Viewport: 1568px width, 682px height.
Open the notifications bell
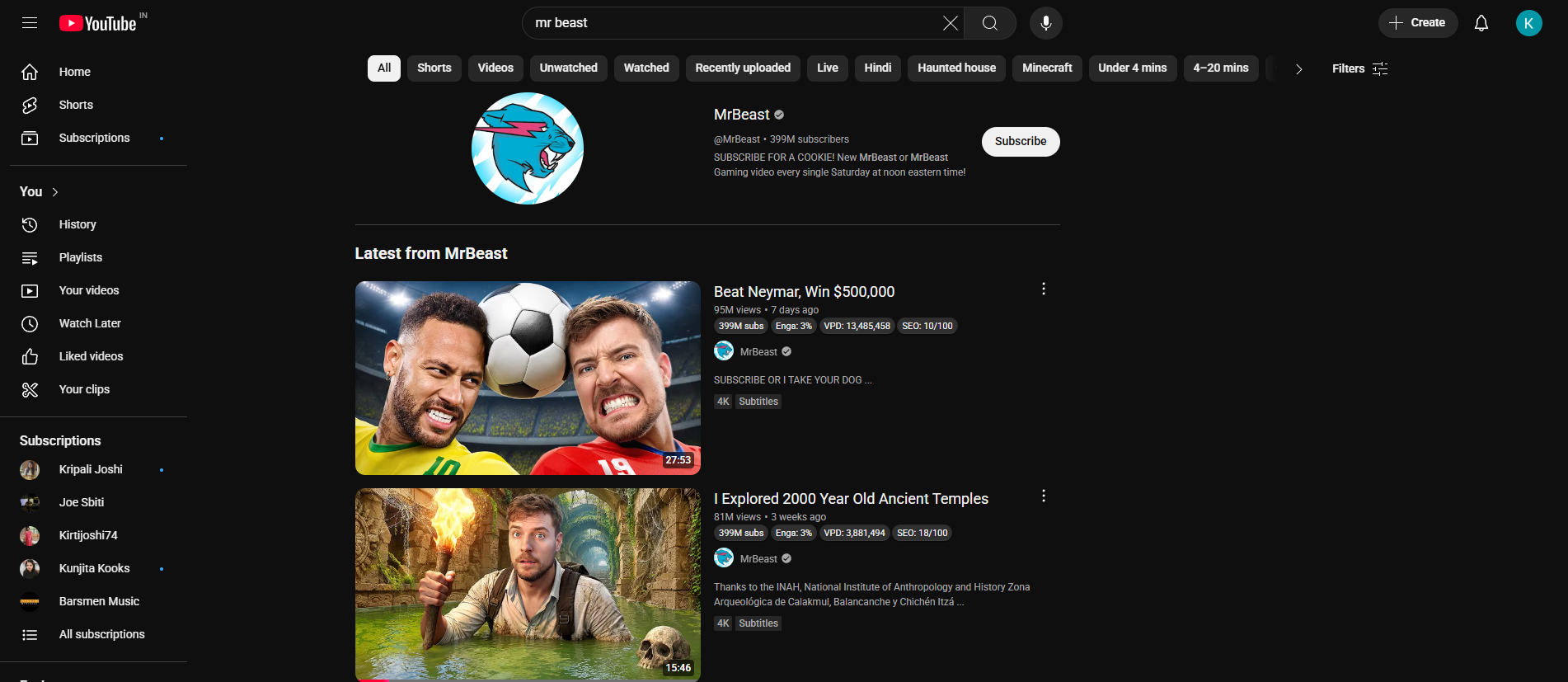coord(1481,23)
